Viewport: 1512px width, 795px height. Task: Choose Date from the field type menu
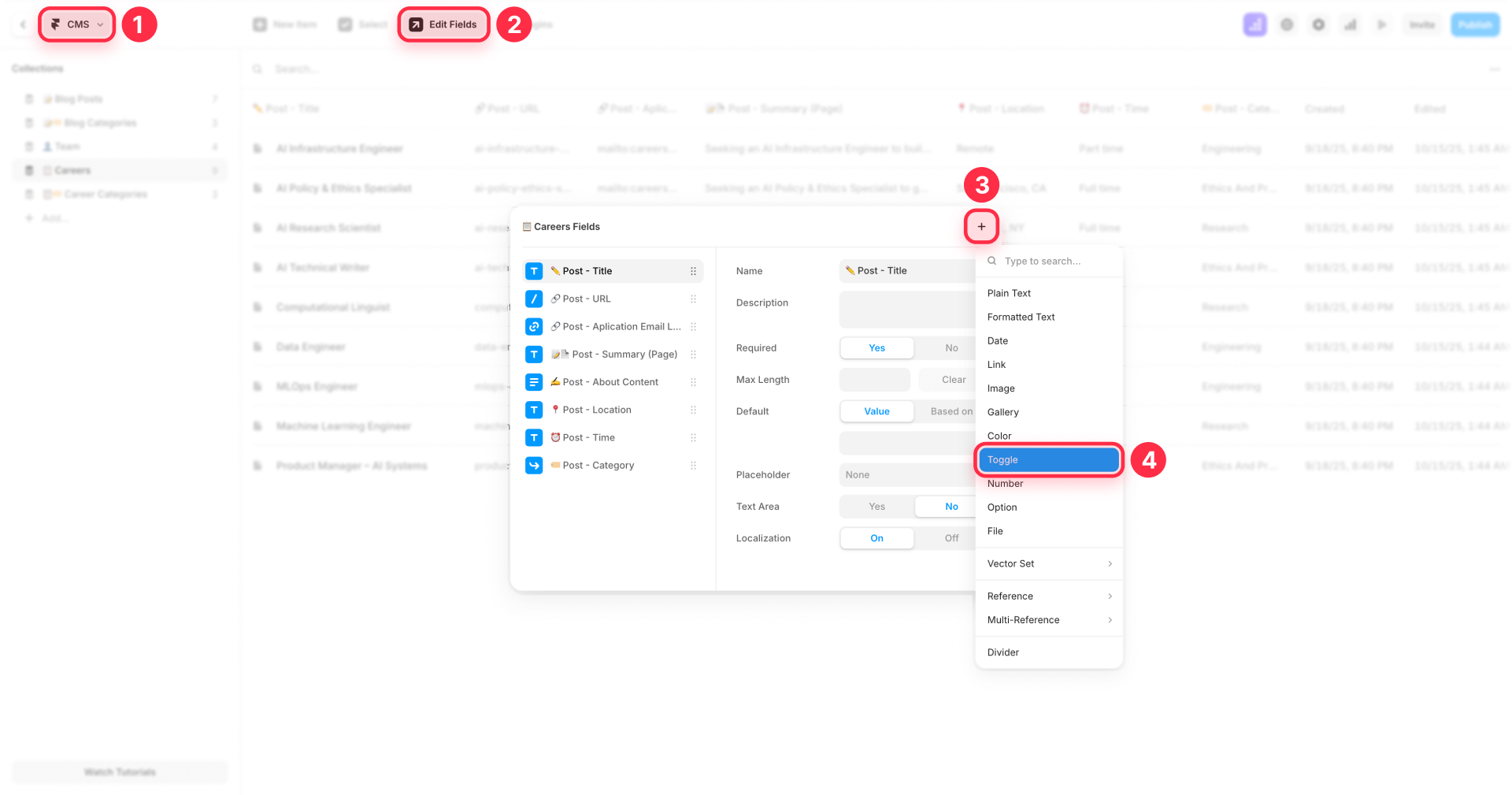[x=997, y=340]
